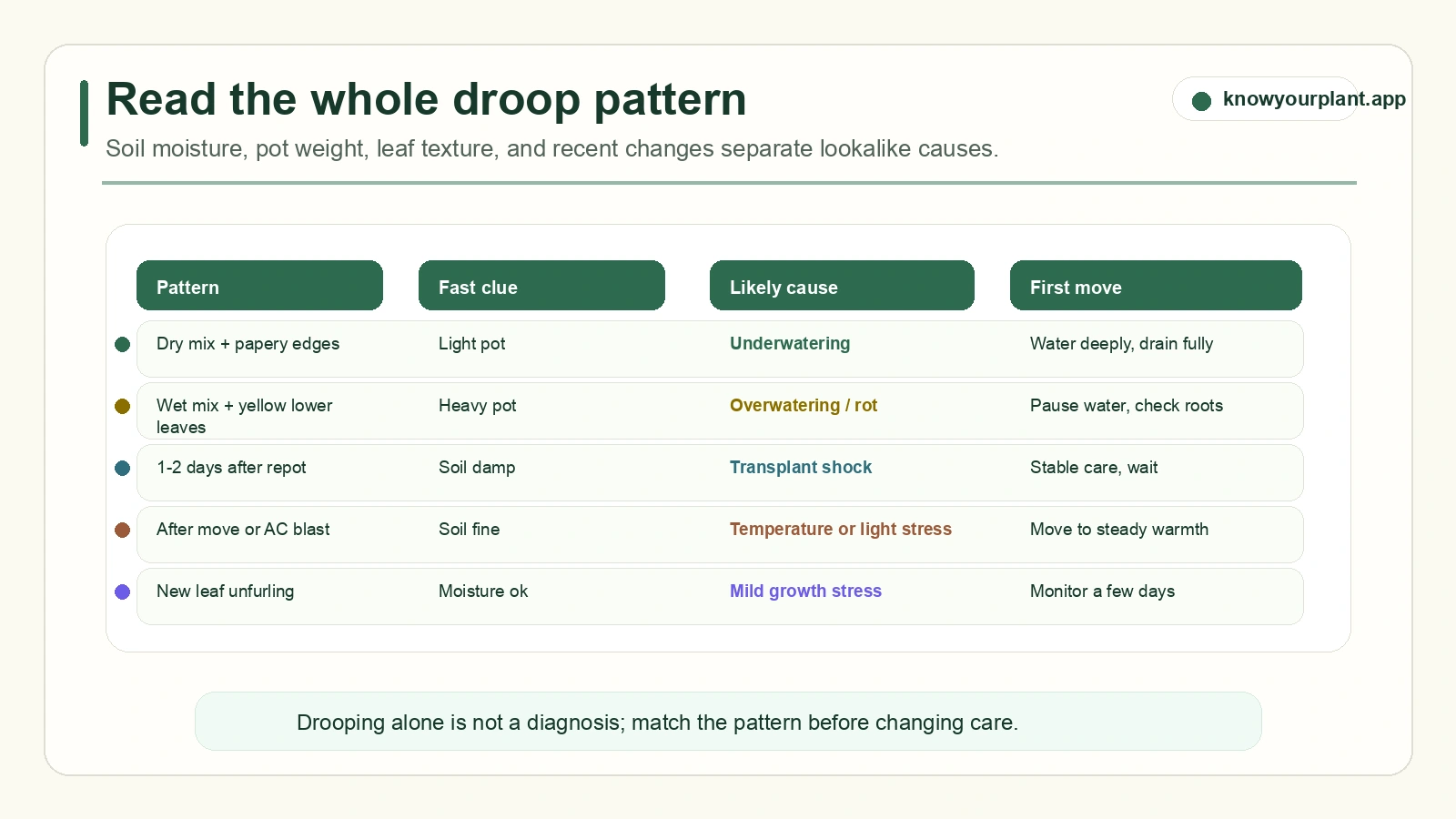This screenshot has width=1456, height=819.
Task: Click the 'Mild growth stress' cause
Action: (x=805, y=591)
